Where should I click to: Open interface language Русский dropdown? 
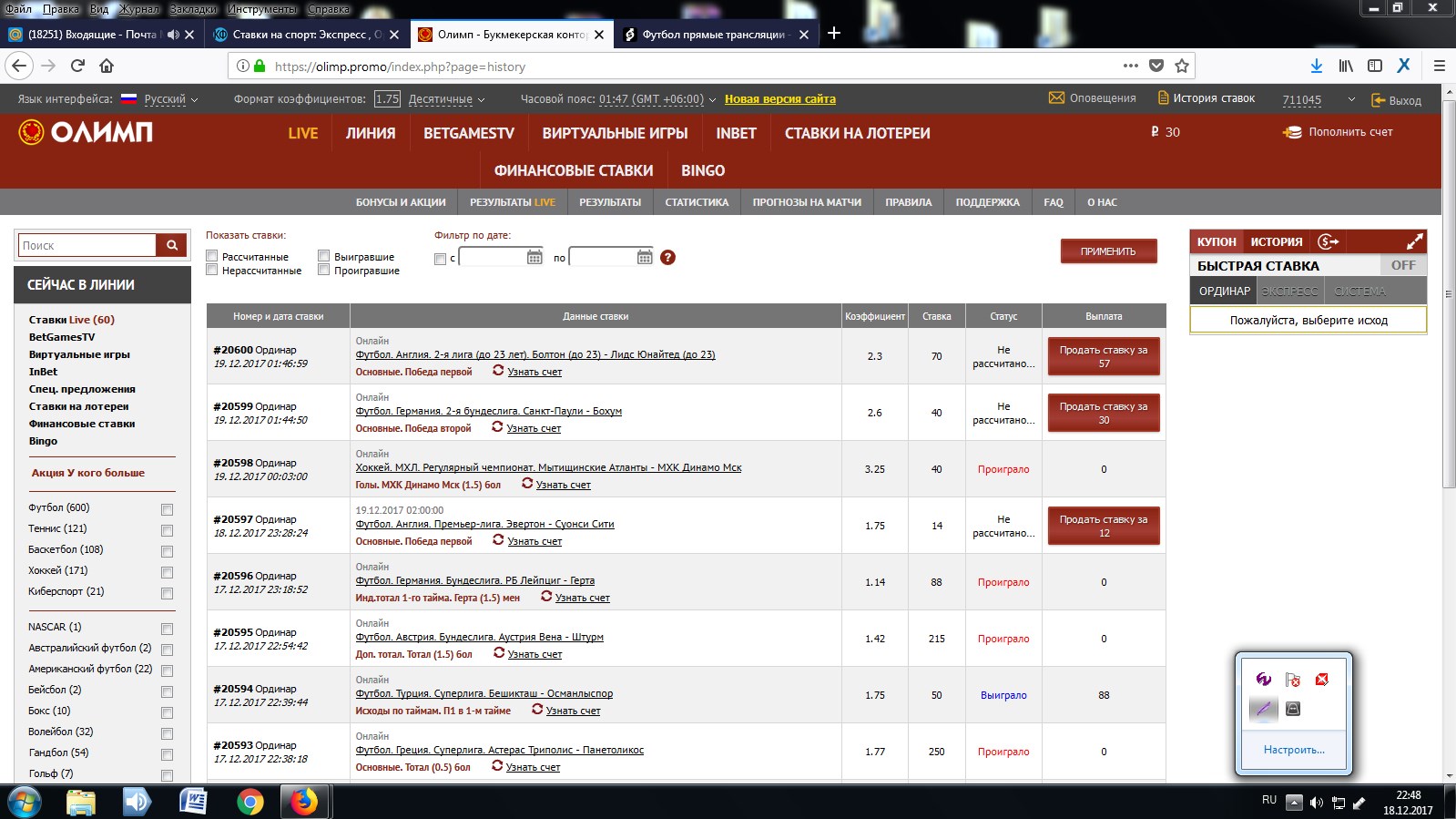click(x=170, y=99)
